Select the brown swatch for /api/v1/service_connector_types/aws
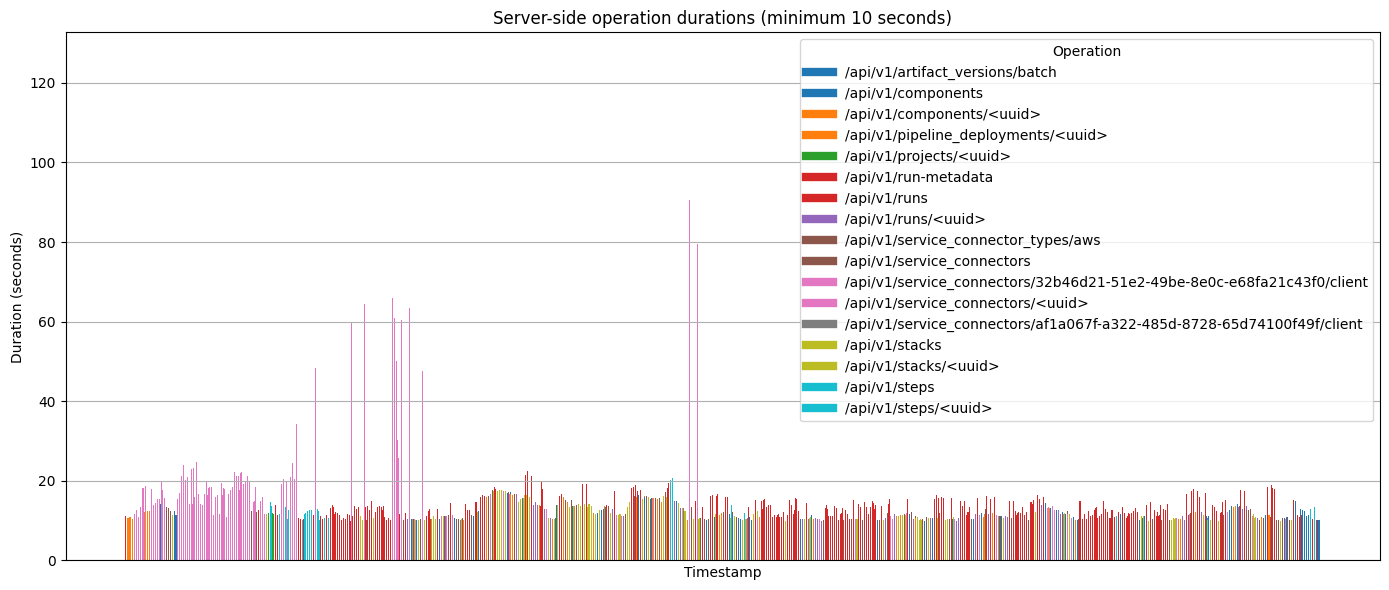 pyautogui.click(x=819, y=240)
